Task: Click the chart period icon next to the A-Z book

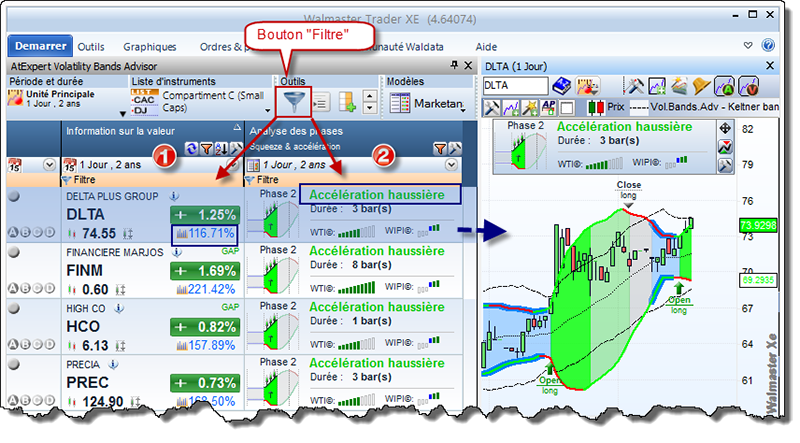Action: [588, 86]
